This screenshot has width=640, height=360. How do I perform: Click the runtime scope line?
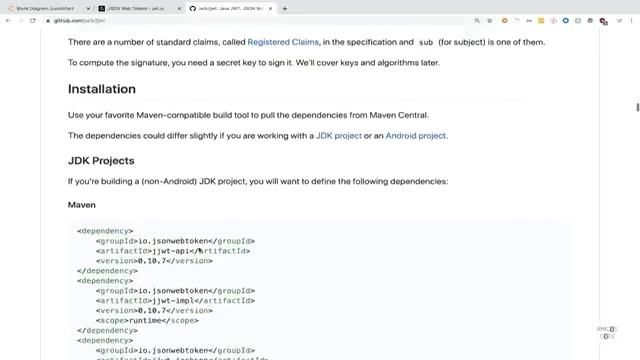pos(147,320)
